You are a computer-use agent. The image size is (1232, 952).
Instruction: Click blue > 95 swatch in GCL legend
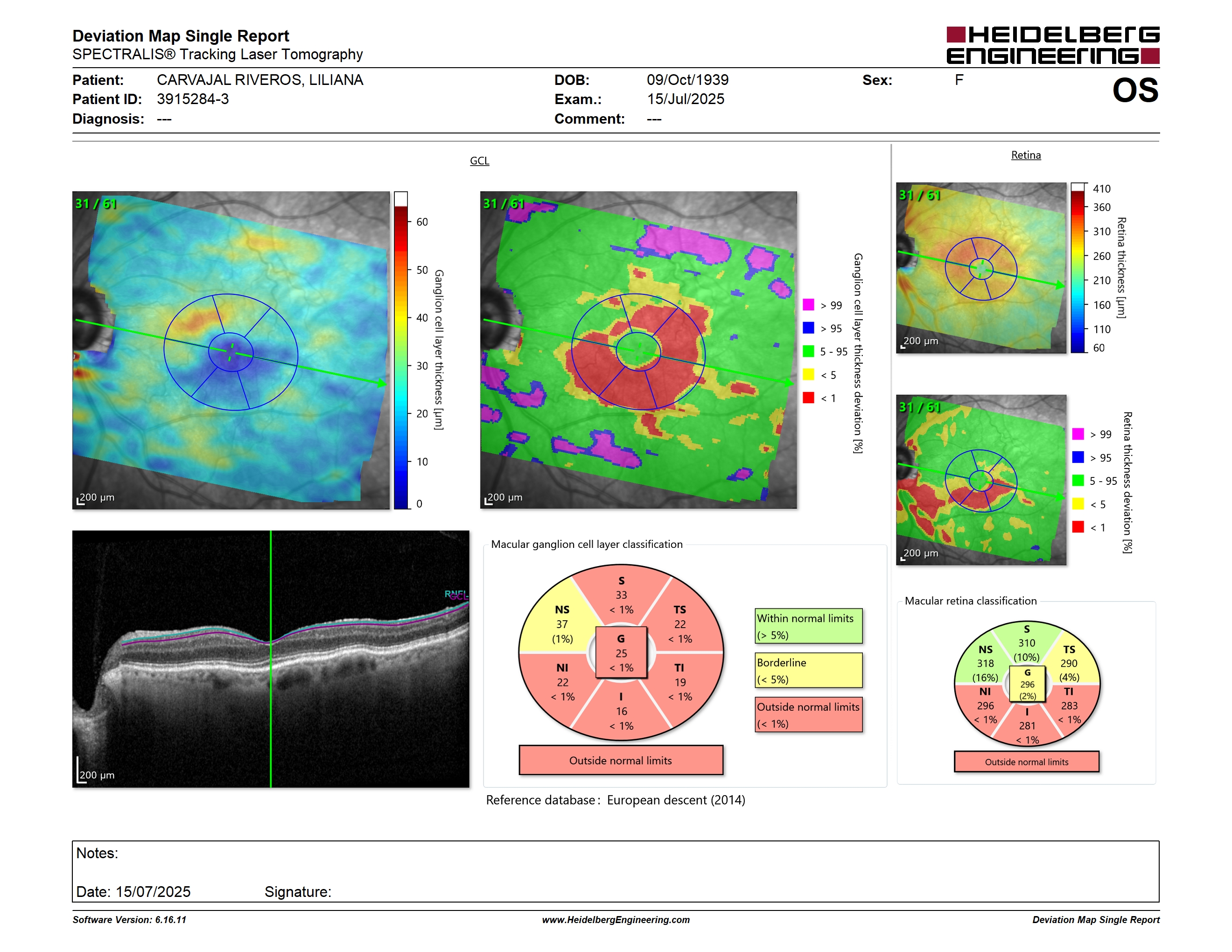pos(808,328)
